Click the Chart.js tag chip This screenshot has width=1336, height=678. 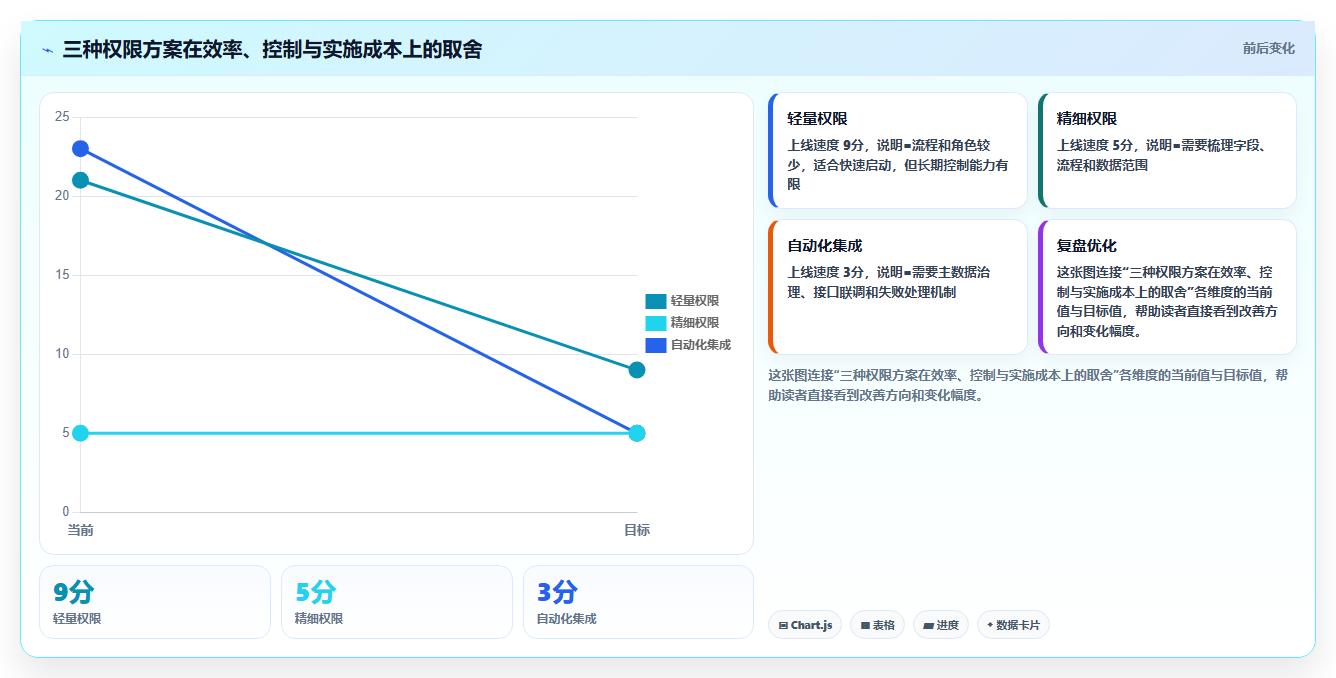tap(805, 625)
